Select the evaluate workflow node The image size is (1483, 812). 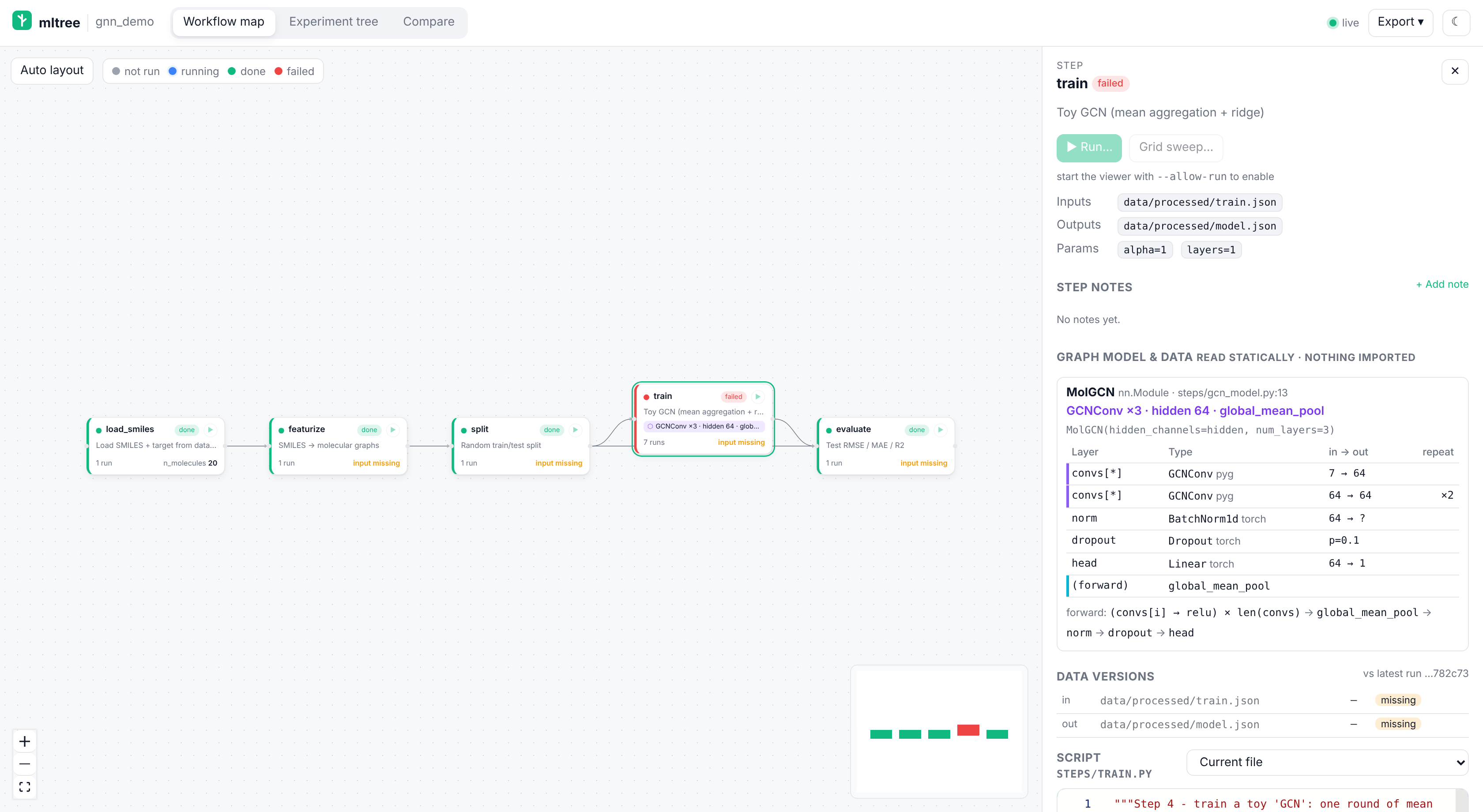pyautogui.click(x=886, y=445)
